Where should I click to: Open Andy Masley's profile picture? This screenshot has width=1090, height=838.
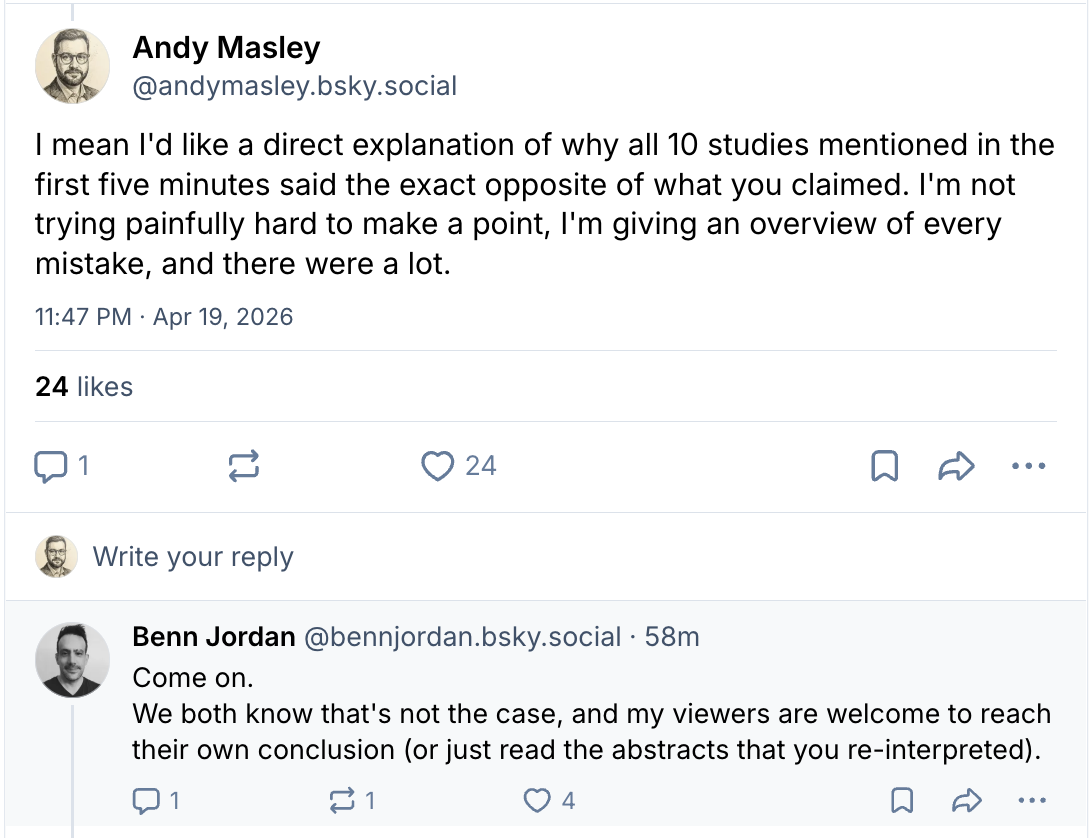(x=72, y=66)
